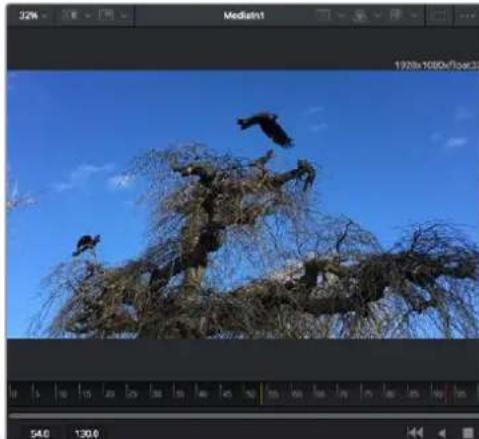Expand the split view options arrow

[x=88, y=16]
